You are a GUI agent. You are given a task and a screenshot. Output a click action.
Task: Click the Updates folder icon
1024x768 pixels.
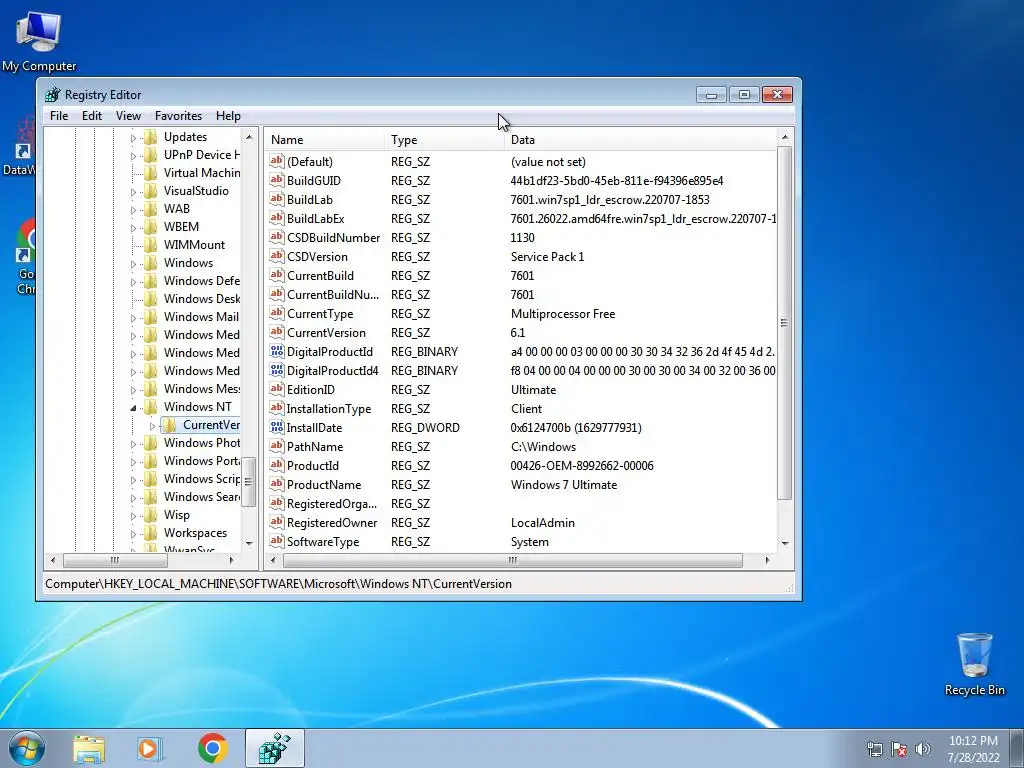[x=151, y=136]
